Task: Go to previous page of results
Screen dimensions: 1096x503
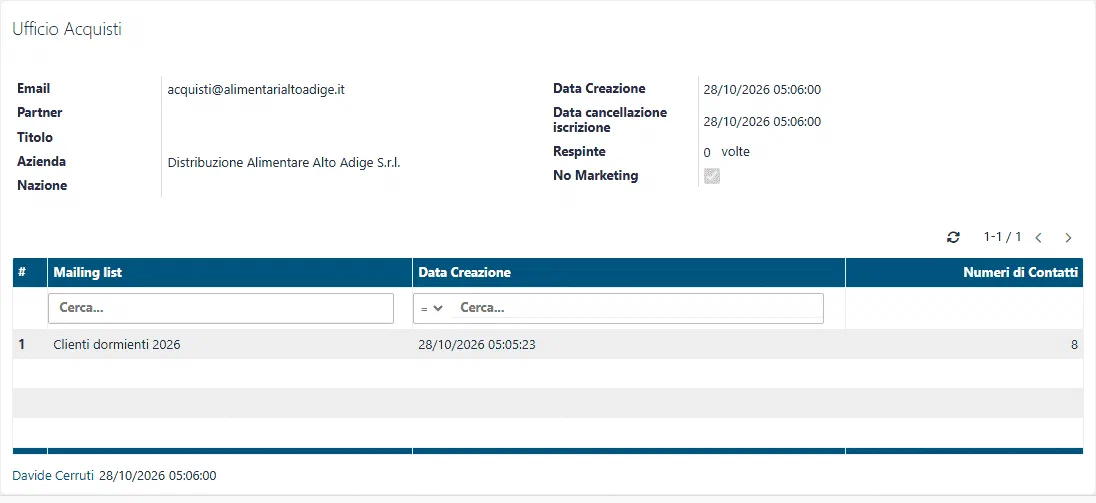Action: point(1039,238)
